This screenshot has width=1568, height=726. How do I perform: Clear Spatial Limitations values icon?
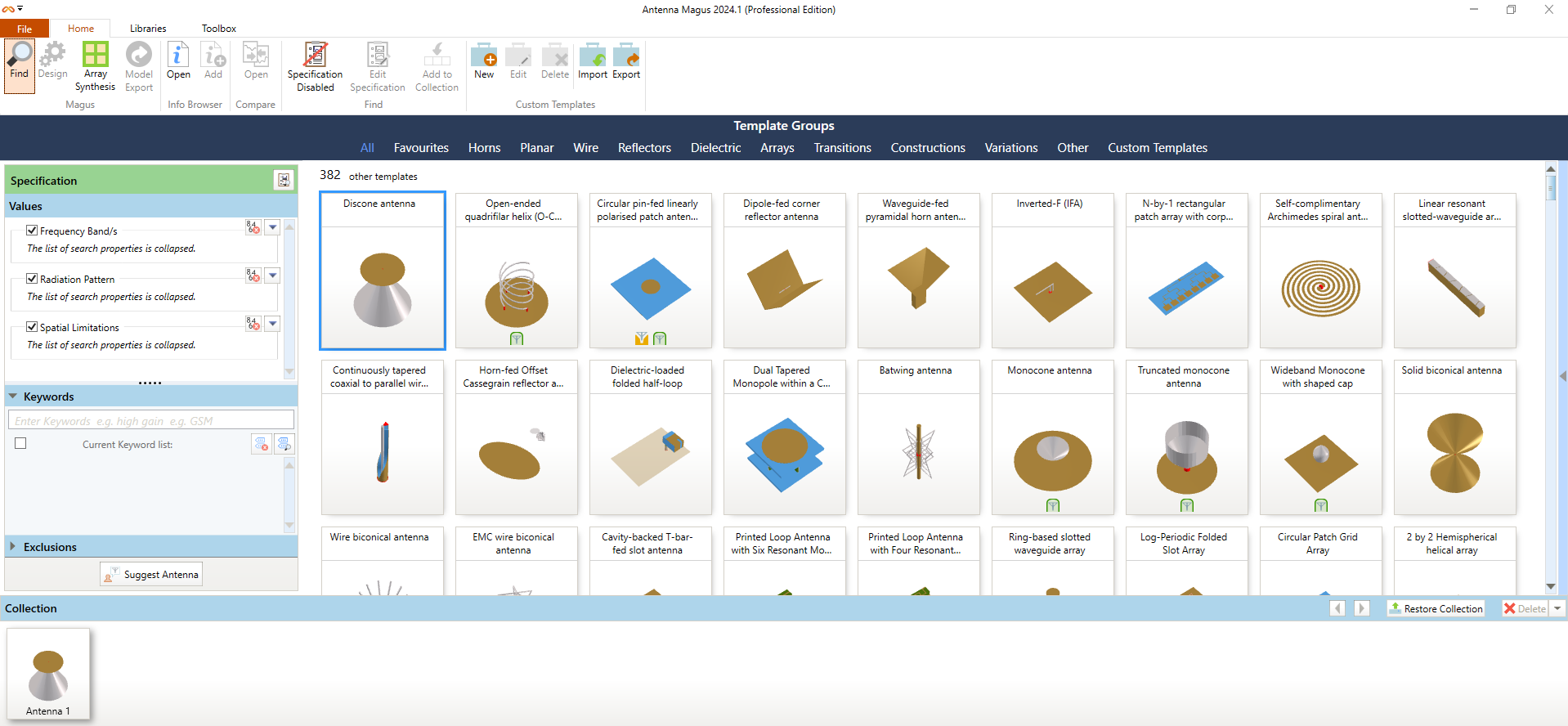point(253,324)
